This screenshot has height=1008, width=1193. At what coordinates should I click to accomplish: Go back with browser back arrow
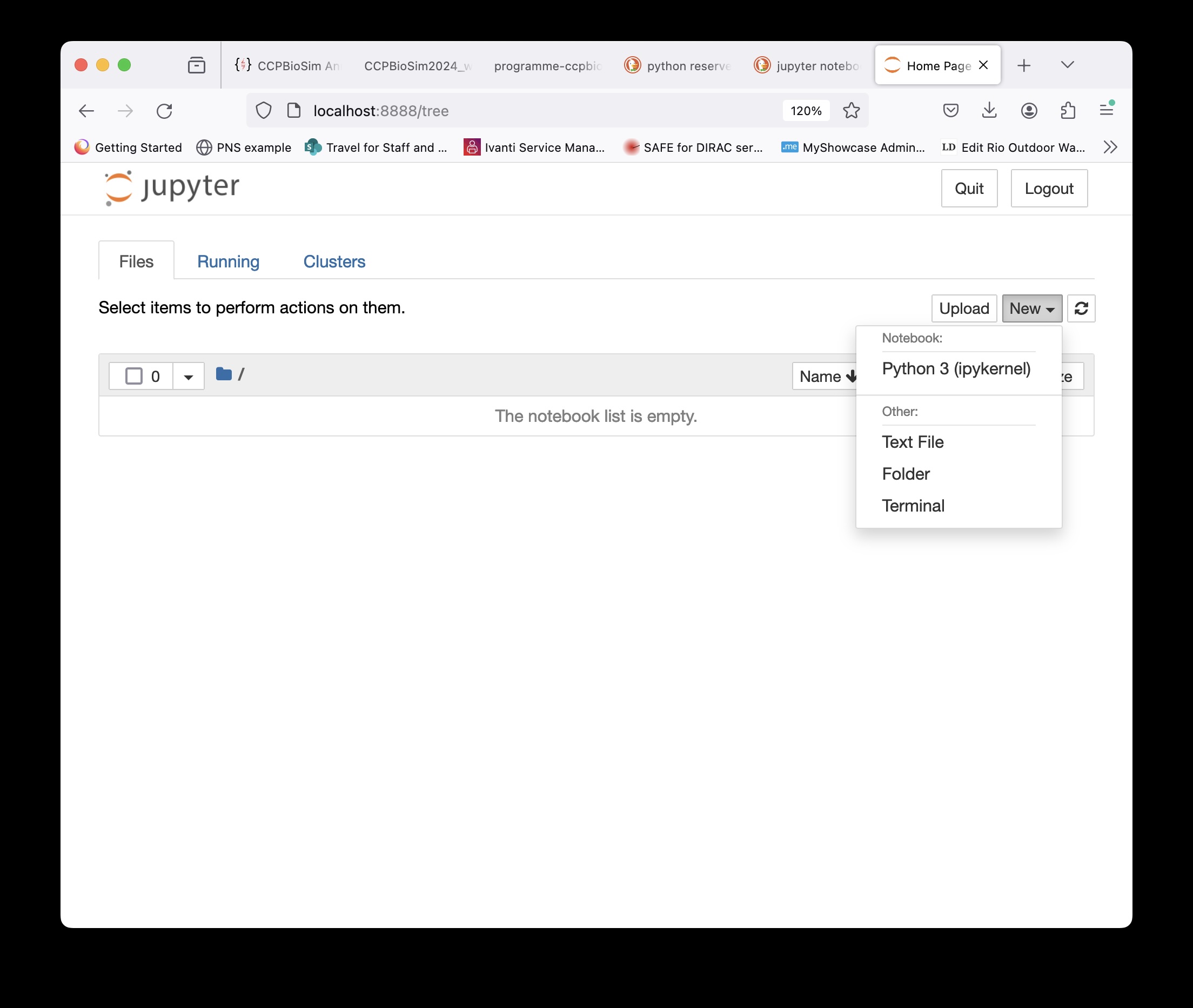[x=86, y=111]
